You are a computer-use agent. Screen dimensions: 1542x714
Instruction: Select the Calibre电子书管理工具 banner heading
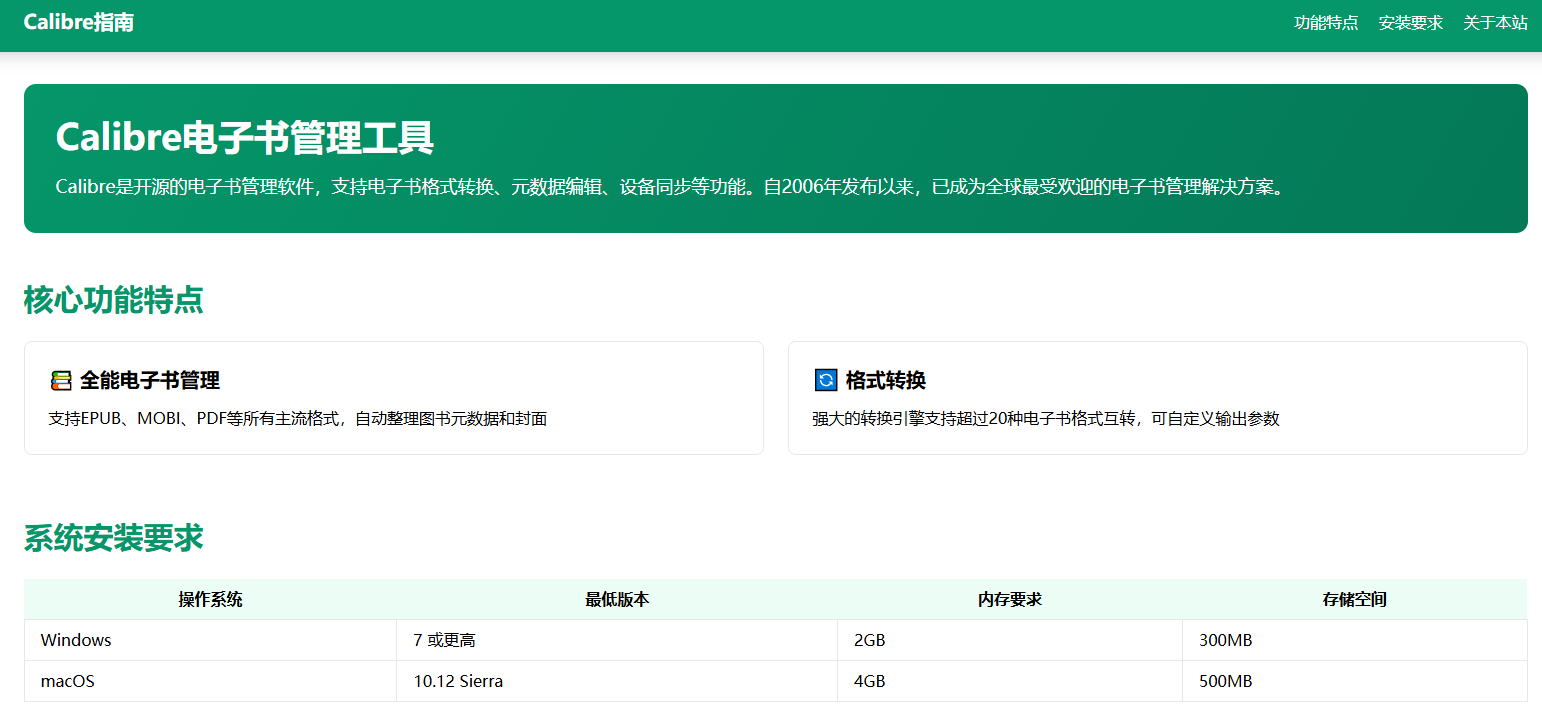click(x=245, y=137)
